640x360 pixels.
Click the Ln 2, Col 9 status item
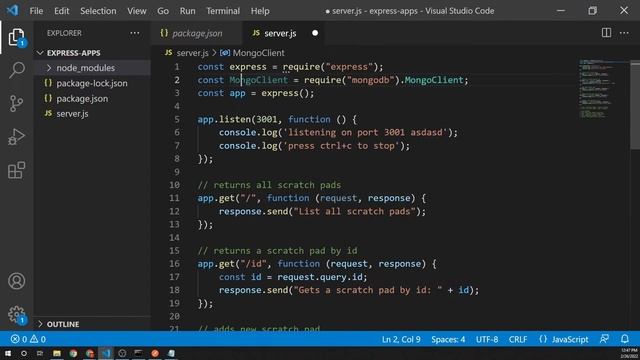pyautogui.click(x=401, y=339)
